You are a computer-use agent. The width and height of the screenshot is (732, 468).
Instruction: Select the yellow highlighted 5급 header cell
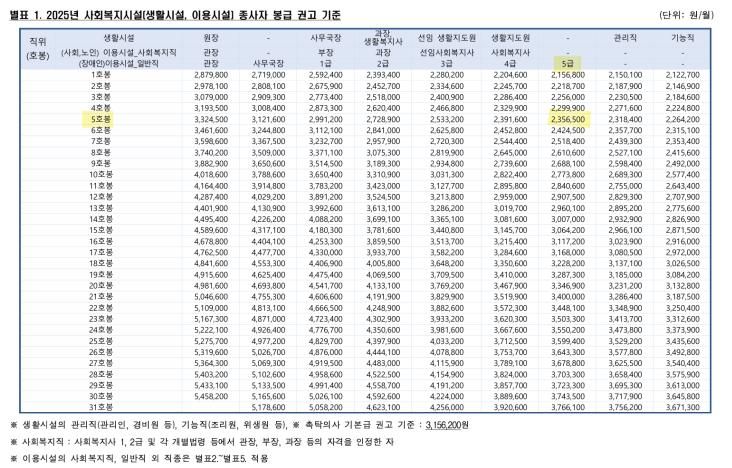pos(567,63)
